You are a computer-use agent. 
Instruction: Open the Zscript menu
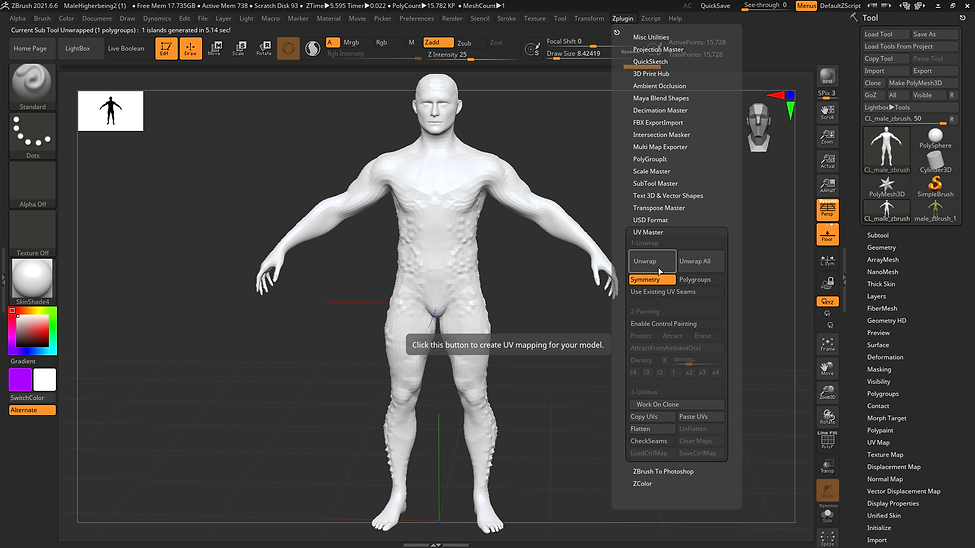pos(651,18)
